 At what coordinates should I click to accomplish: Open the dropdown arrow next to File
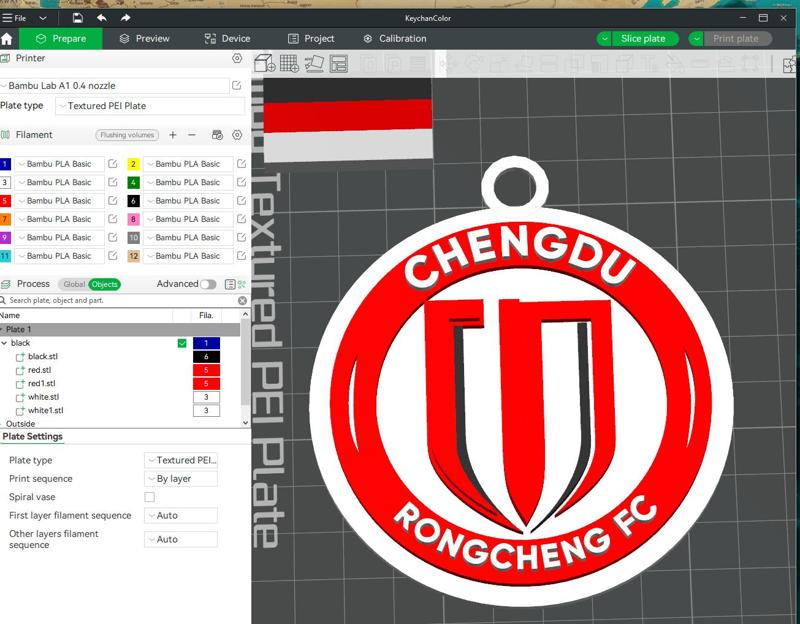pyautogui.click(x=43, y=18)
